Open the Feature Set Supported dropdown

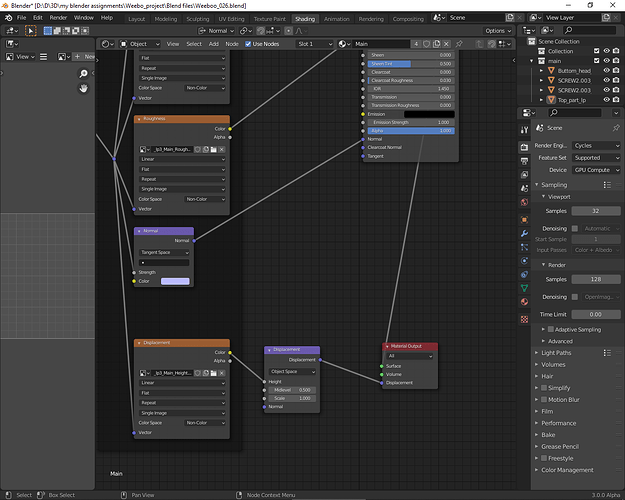pos(596,158)
